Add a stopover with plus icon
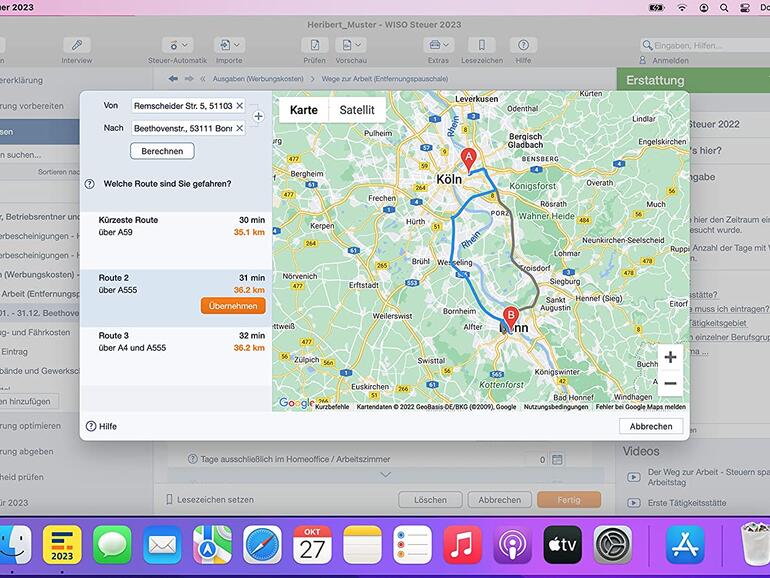770x578 pixels. tap(258, 116)
